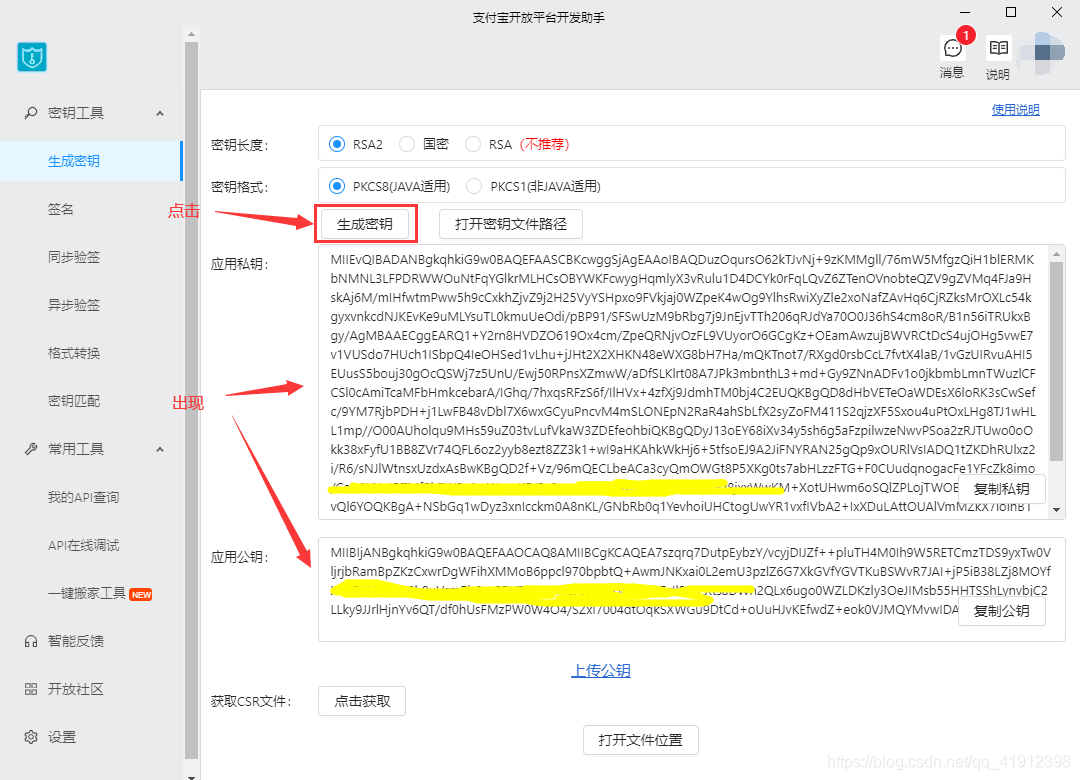Click the grid icon for 开放社区
1080x780 pixels.
[x=31, y=689]
